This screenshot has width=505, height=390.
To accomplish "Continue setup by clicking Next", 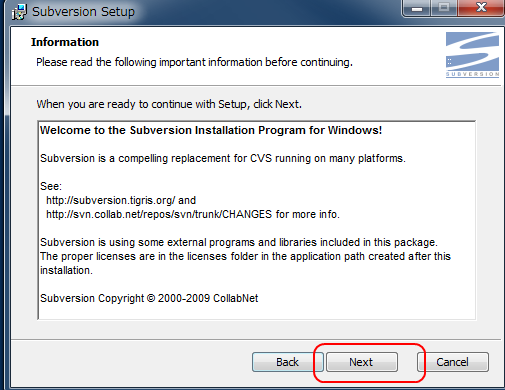I will tap(362, 362).
